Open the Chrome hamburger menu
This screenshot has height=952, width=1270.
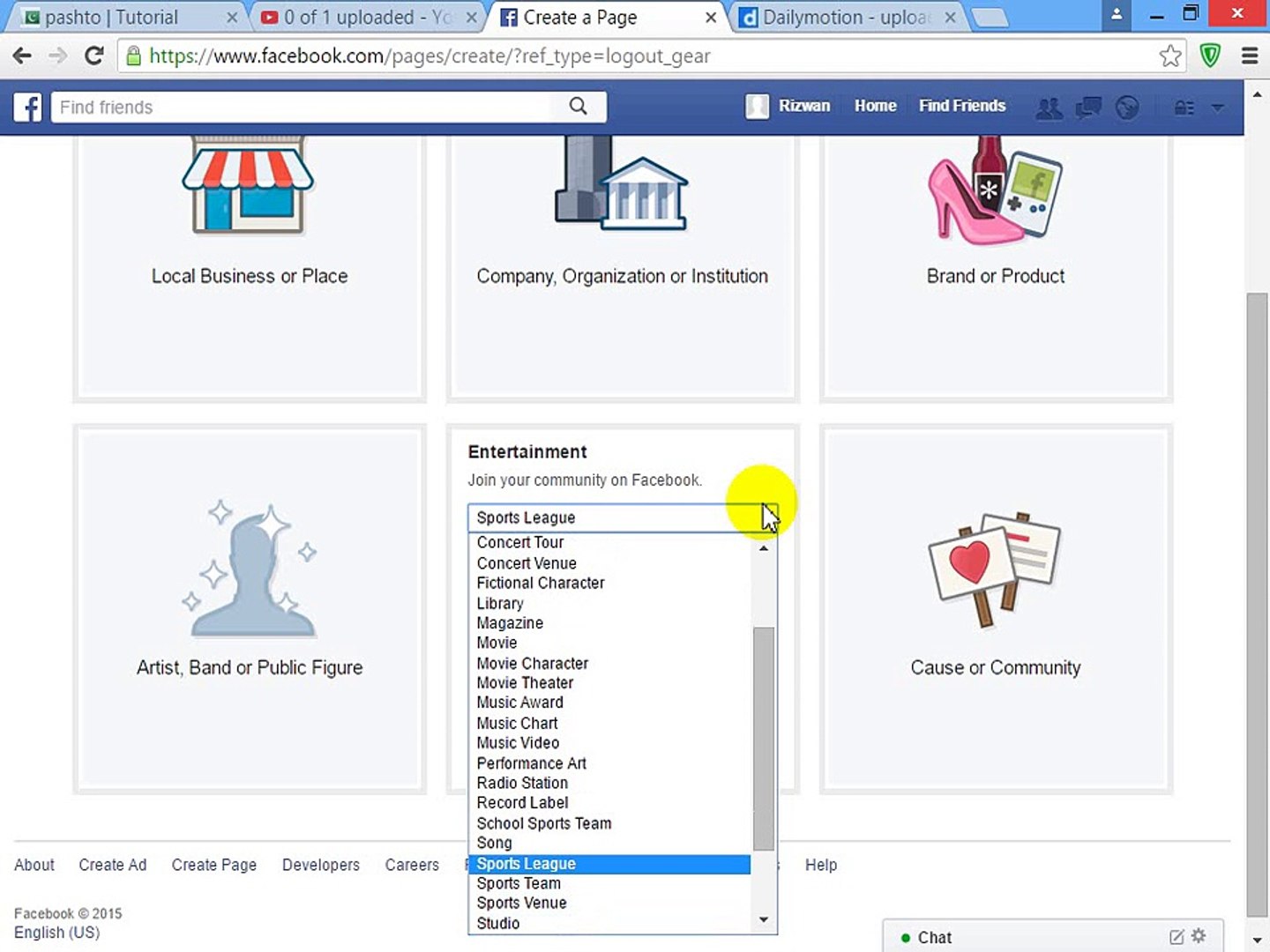click(x=1250, y=56)
